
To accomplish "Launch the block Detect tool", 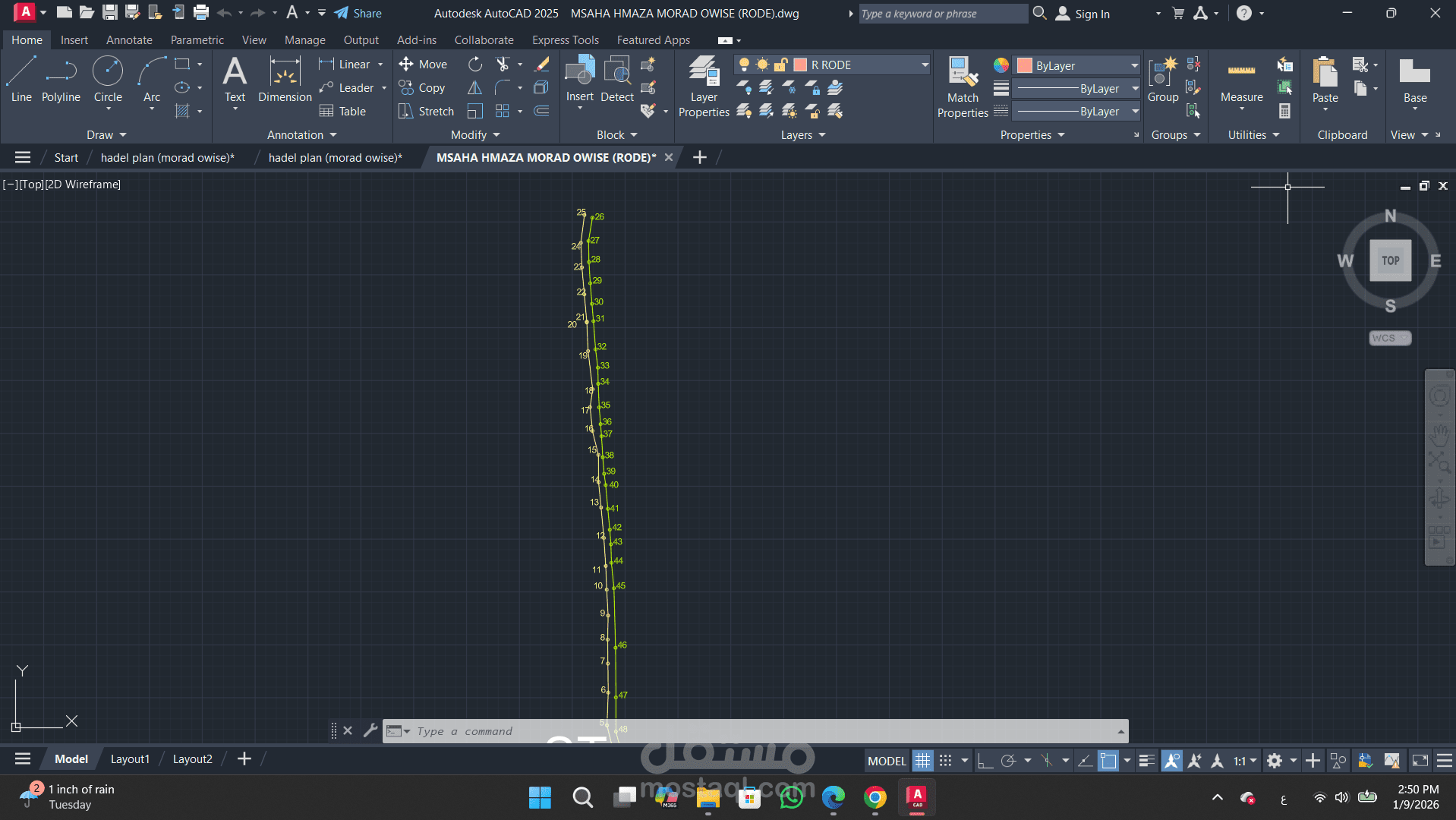I will pyautogui.click(x=617, y=79).
